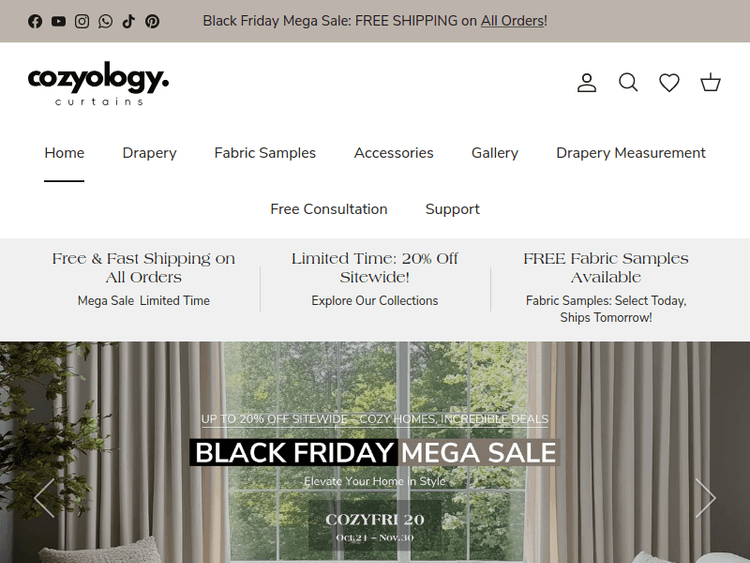View wishlist heart icon
This screenshot has width=750, height=563.
coord(669,82)
